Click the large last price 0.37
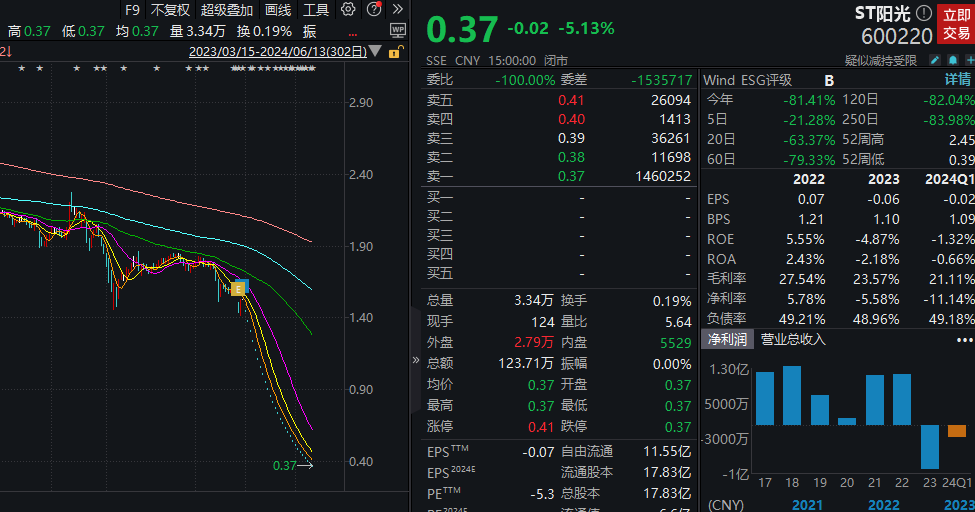975x512 pixels. 462,29
